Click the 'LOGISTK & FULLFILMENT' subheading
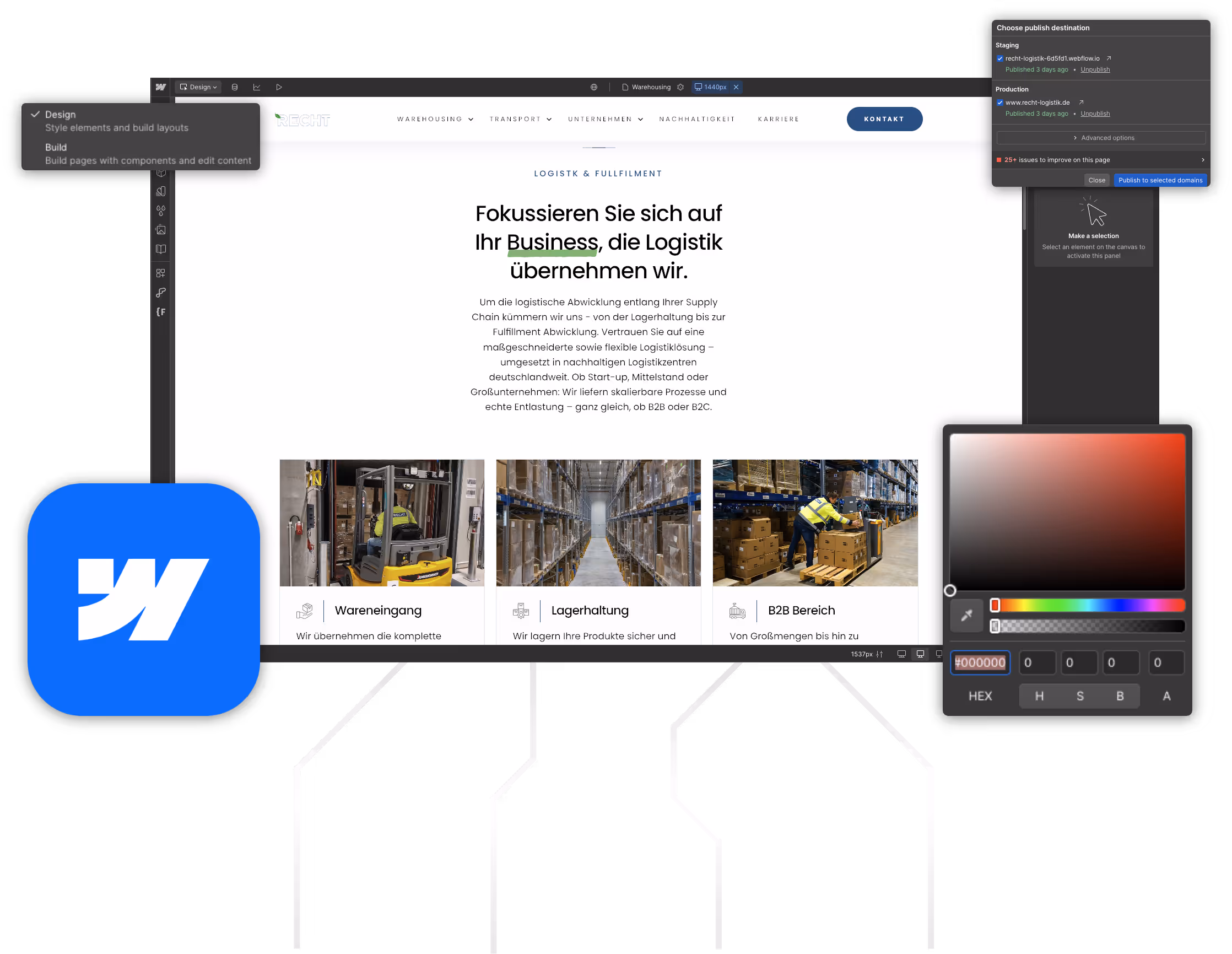 (x=598, y=173)
